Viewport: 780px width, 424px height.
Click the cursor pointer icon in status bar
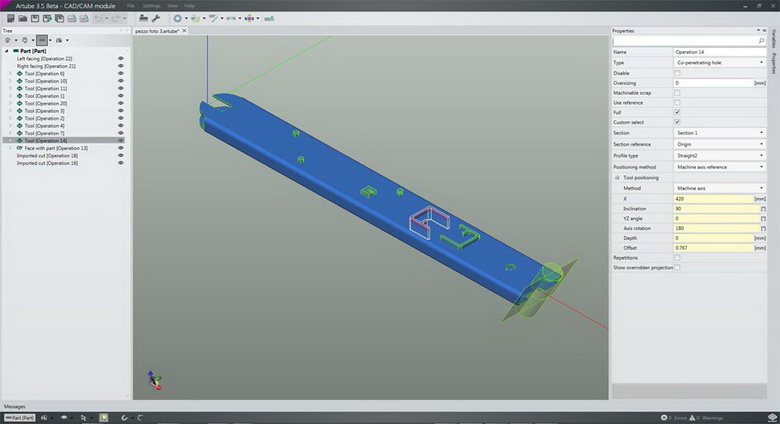click(83, 418)
